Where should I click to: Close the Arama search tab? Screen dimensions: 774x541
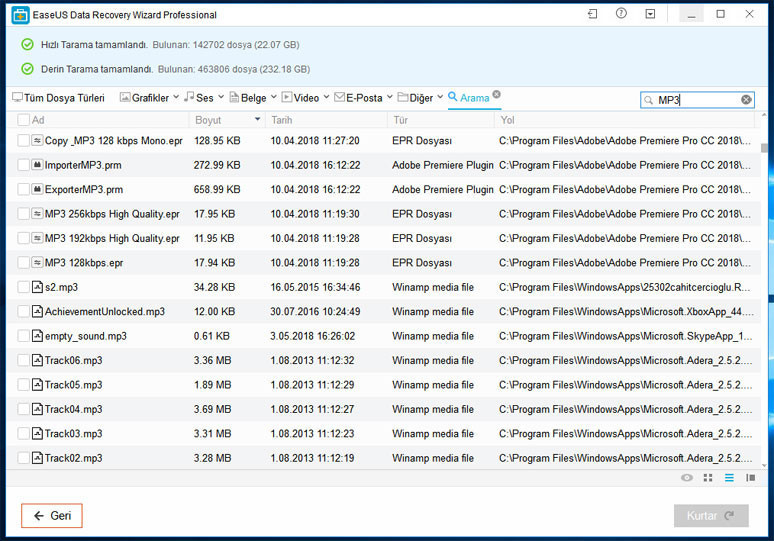[x=497, y=94]
